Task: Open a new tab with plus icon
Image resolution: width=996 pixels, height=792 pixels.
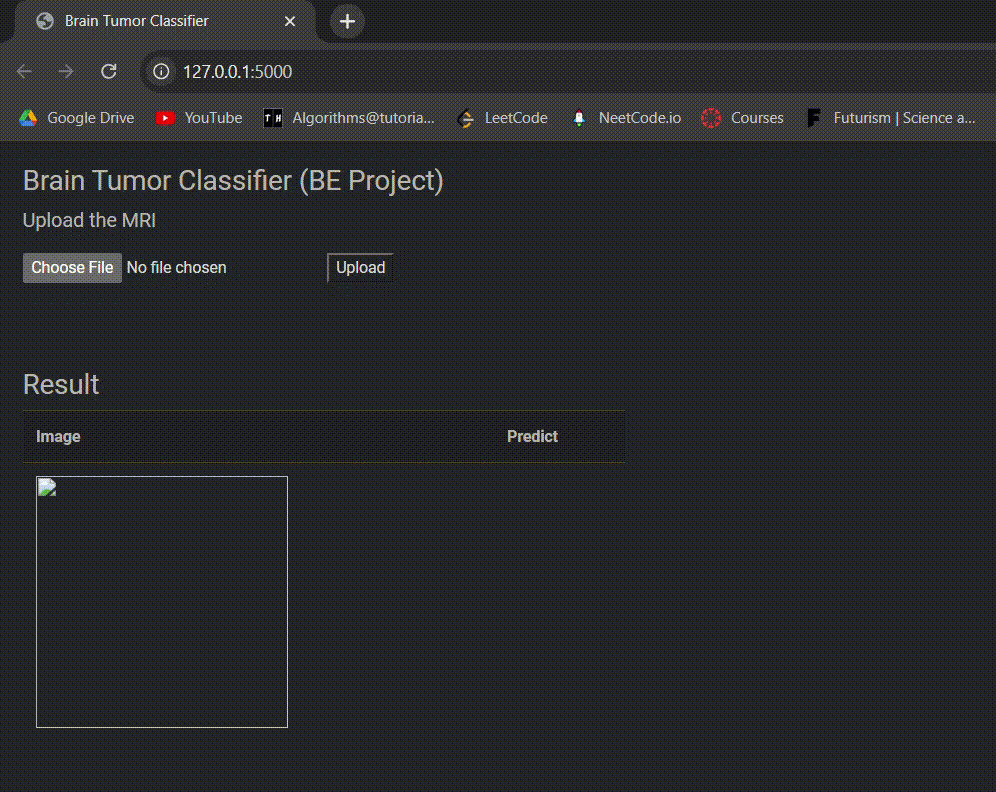Action: click(x=347, y=22)
